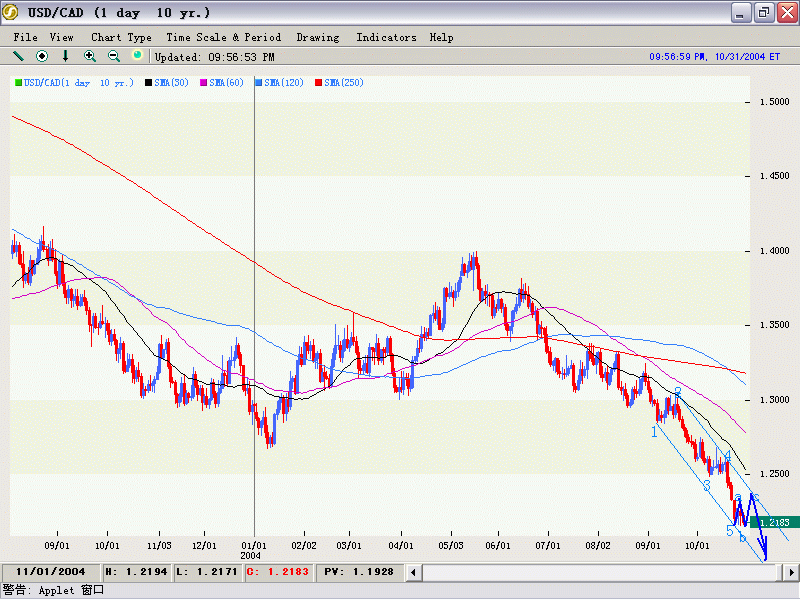Image resolution: width=800 pixels, height=600 pixels.
Task: Select the trend line drawing tool
Action: click(x=18, y=56)
